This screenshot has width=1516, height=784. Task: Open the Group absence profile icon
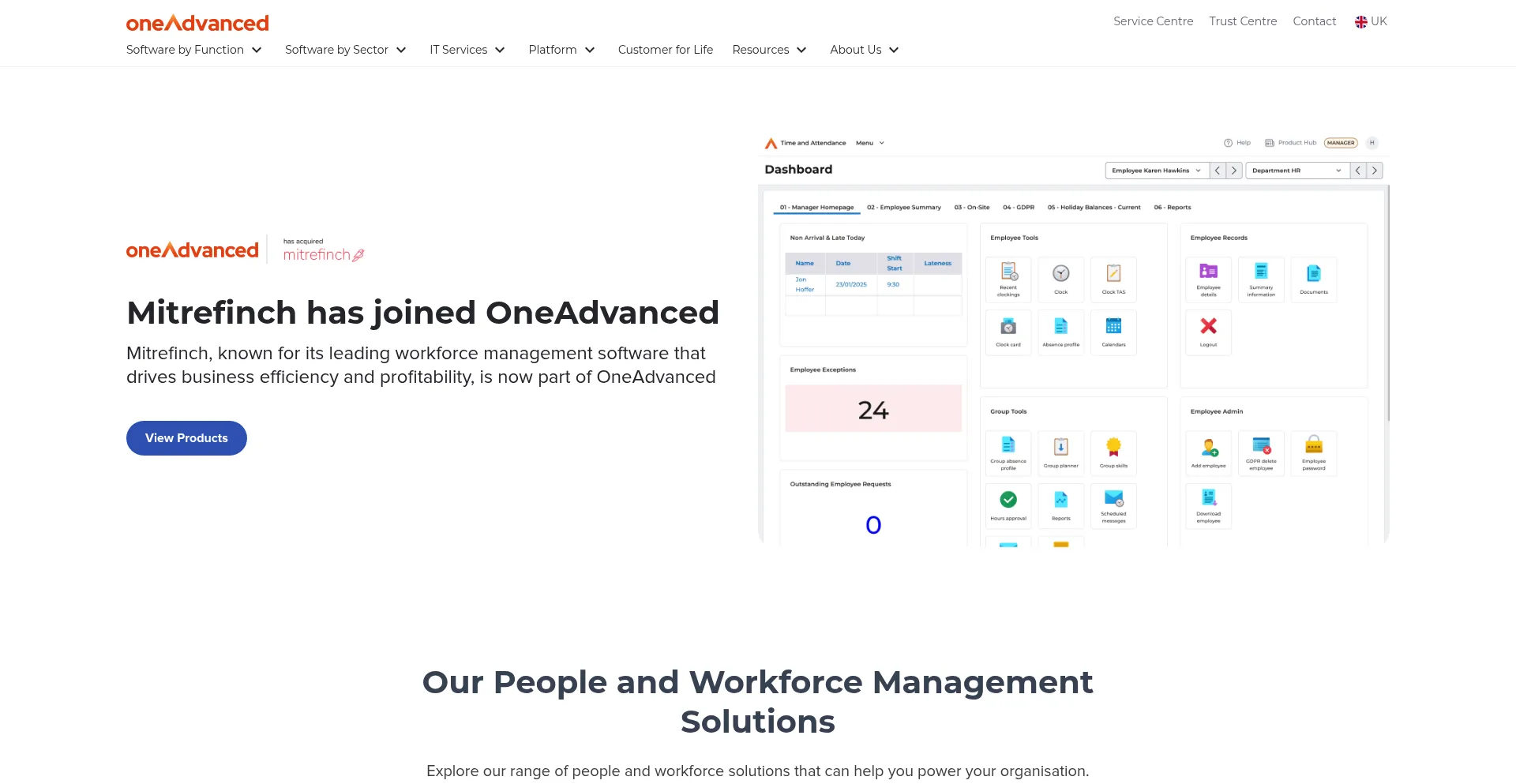point(1008,453)
